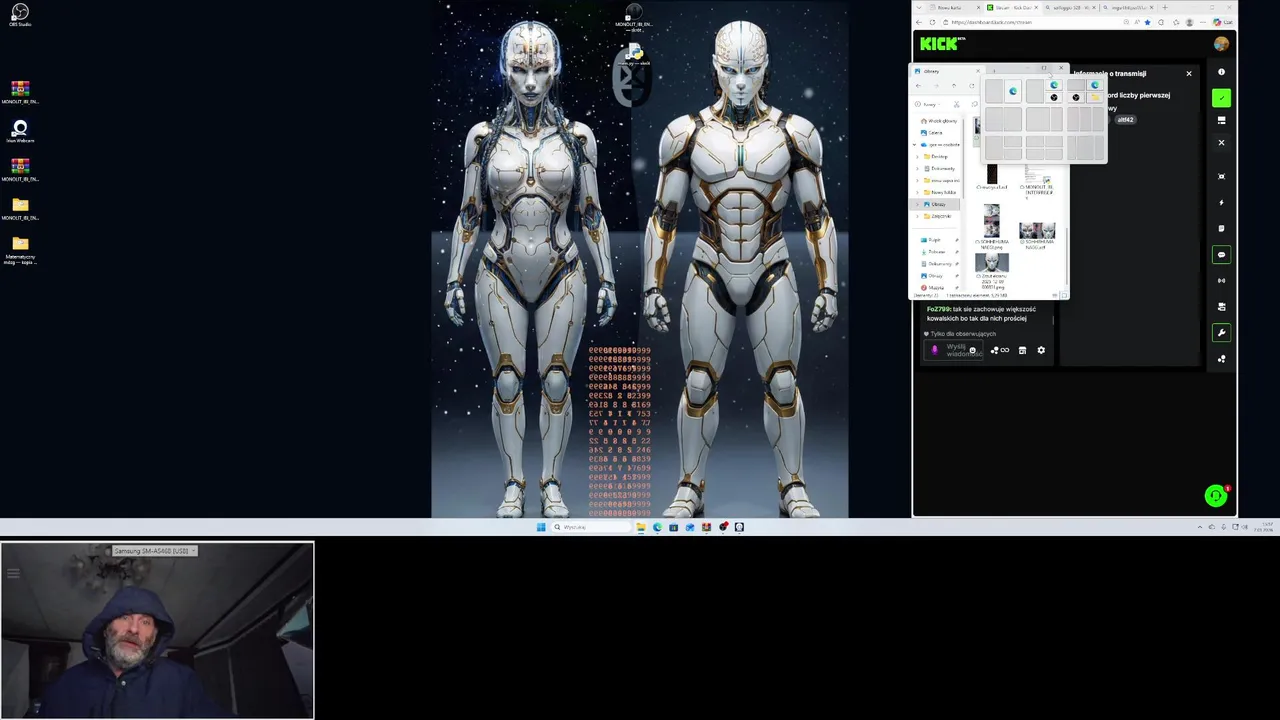Viewport: 1280px width, 720px height.
Task: Click the focus frame icon in Kick sidebar
Action: click(x=1221, y=177)
